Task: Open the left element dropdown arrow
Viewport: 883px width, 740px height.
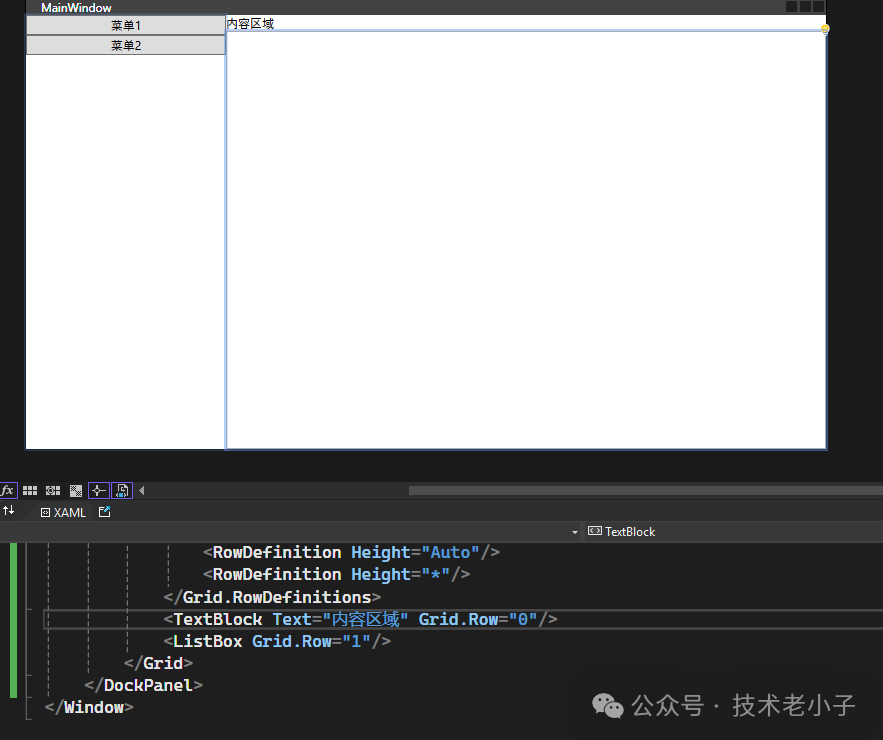Action: coord(575,532)
